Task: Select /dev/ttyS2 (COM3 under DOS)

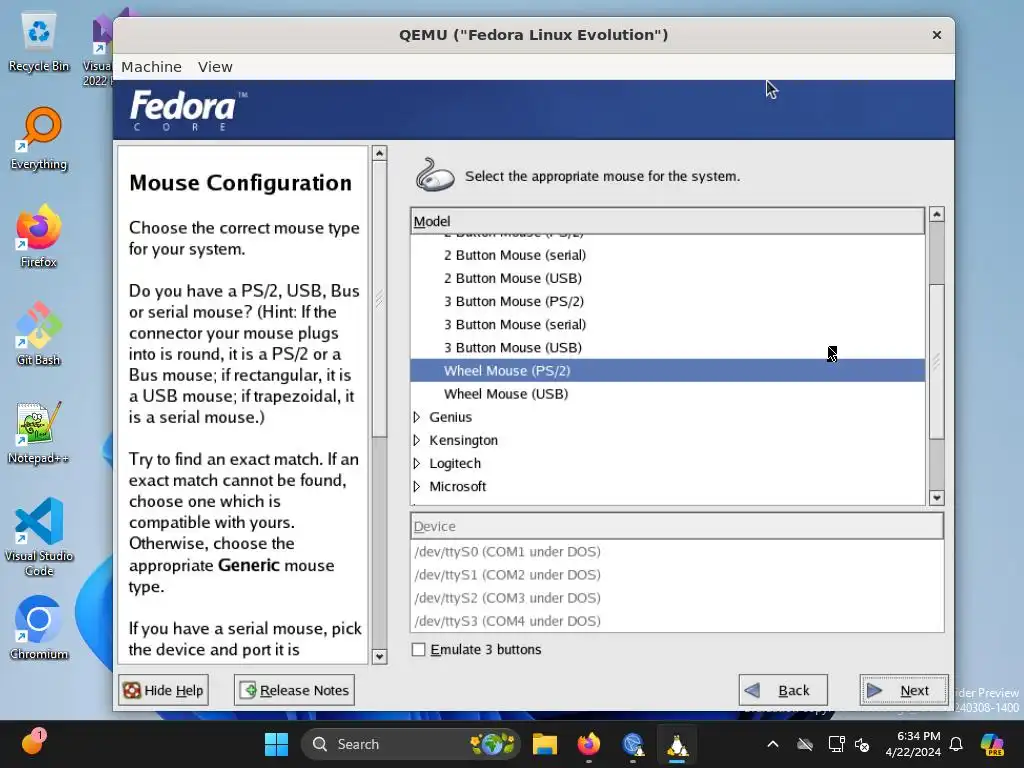Action: point(677,598)
